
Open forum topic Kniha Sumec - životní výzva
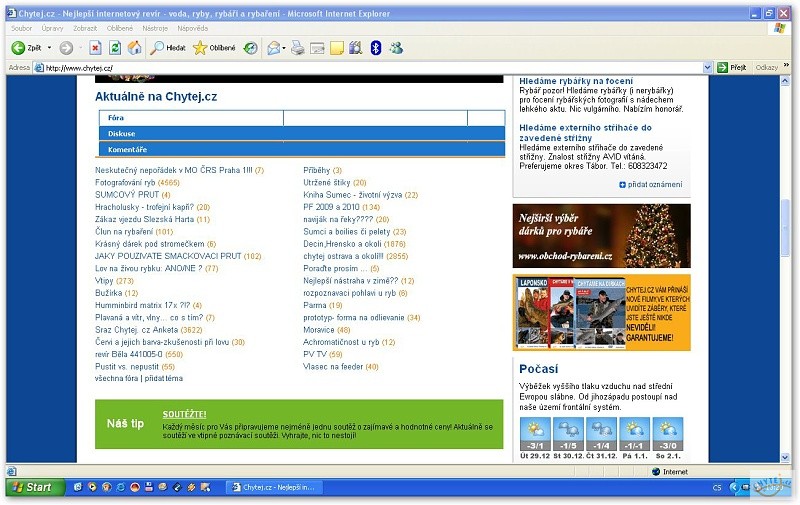click(x=353, y=195)
